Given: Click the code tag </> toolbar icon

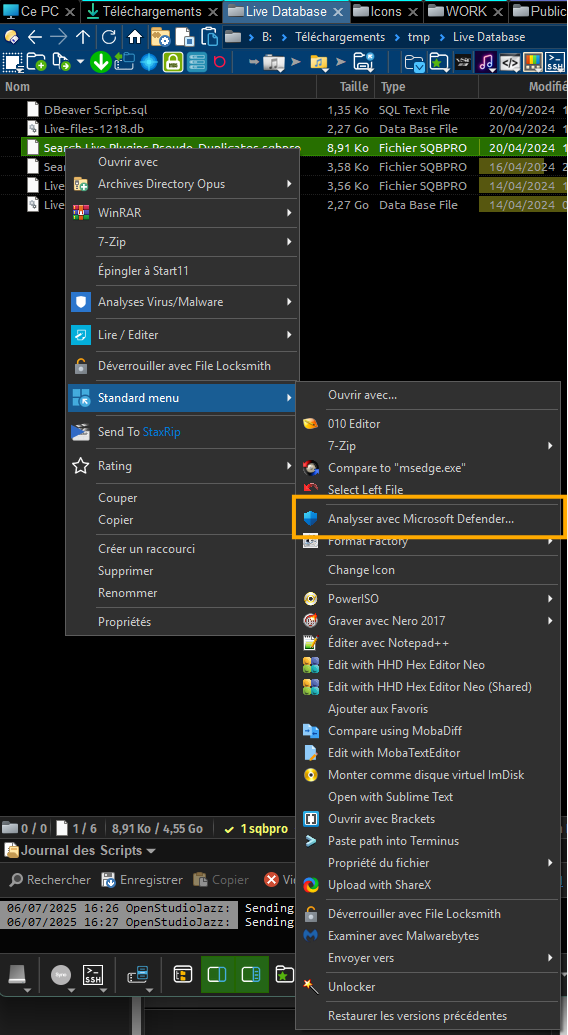Looking at the screenshot, I should point(509,62).
